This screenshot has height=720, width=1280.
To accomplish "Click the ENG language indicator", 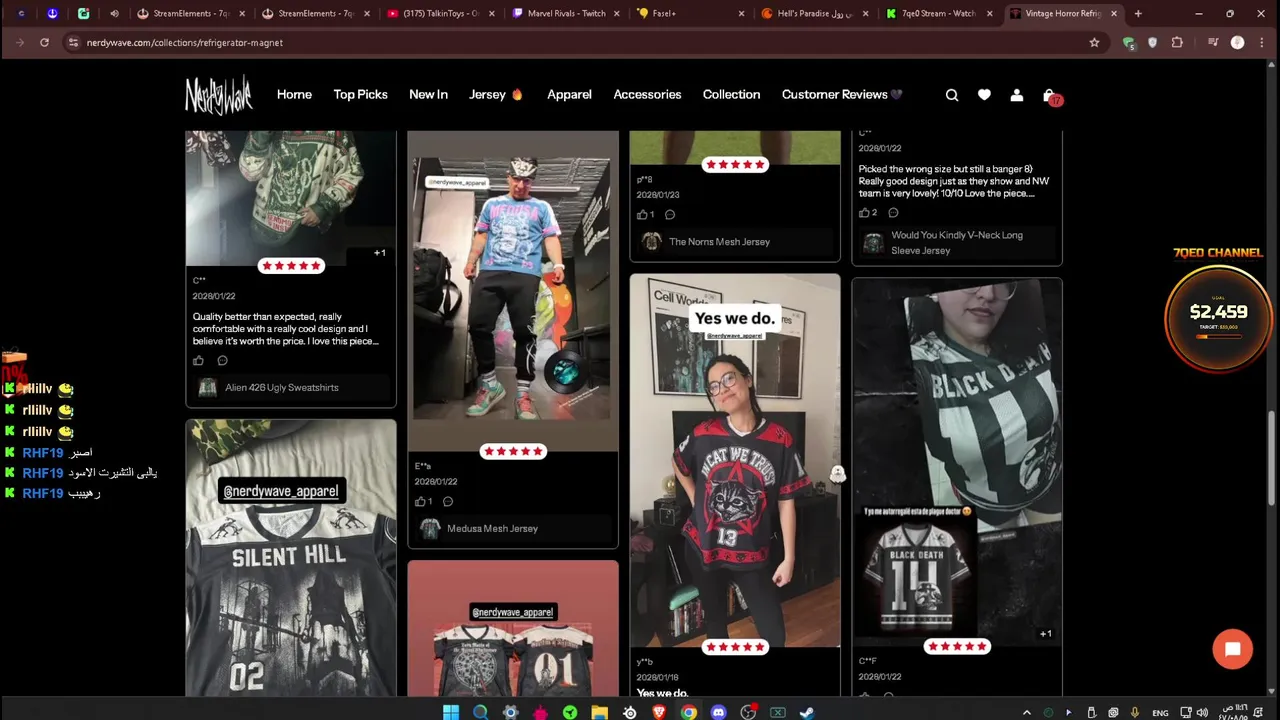I will [1160, 713].
